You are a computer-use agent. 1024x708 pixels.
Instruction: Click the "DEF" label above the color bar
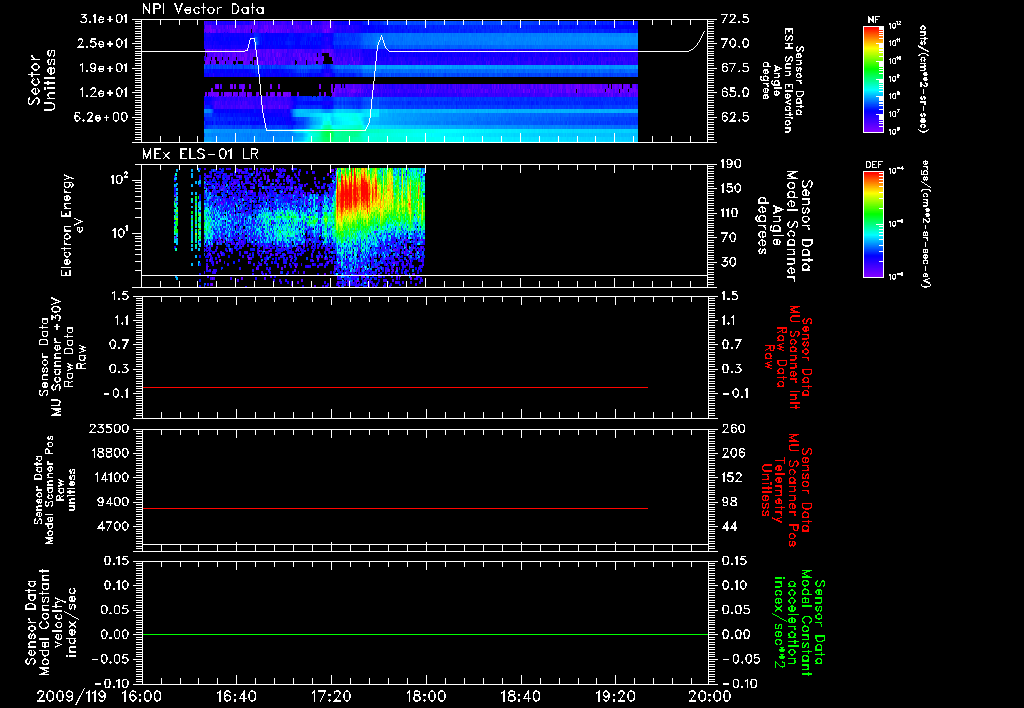pos(874,165)
